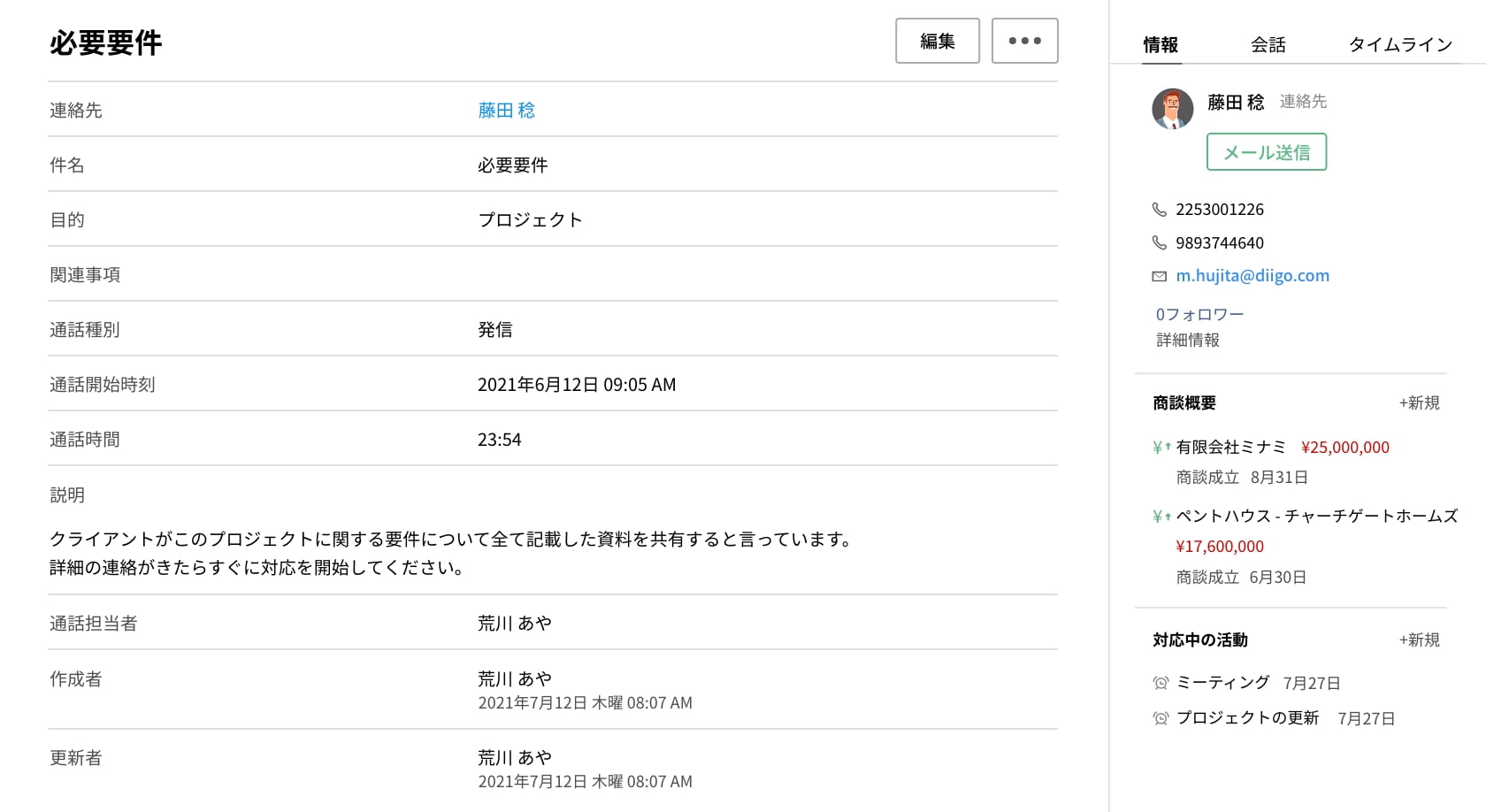Click 荒川 あや in the 通話担当者 row
The width and height of the screenshot is (1486, 812).
click(515, 624)
